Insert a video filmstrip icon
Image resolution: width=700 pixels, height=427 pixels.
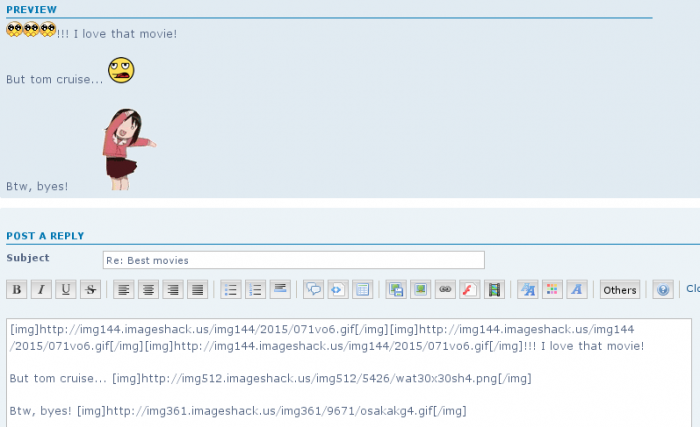494,289
